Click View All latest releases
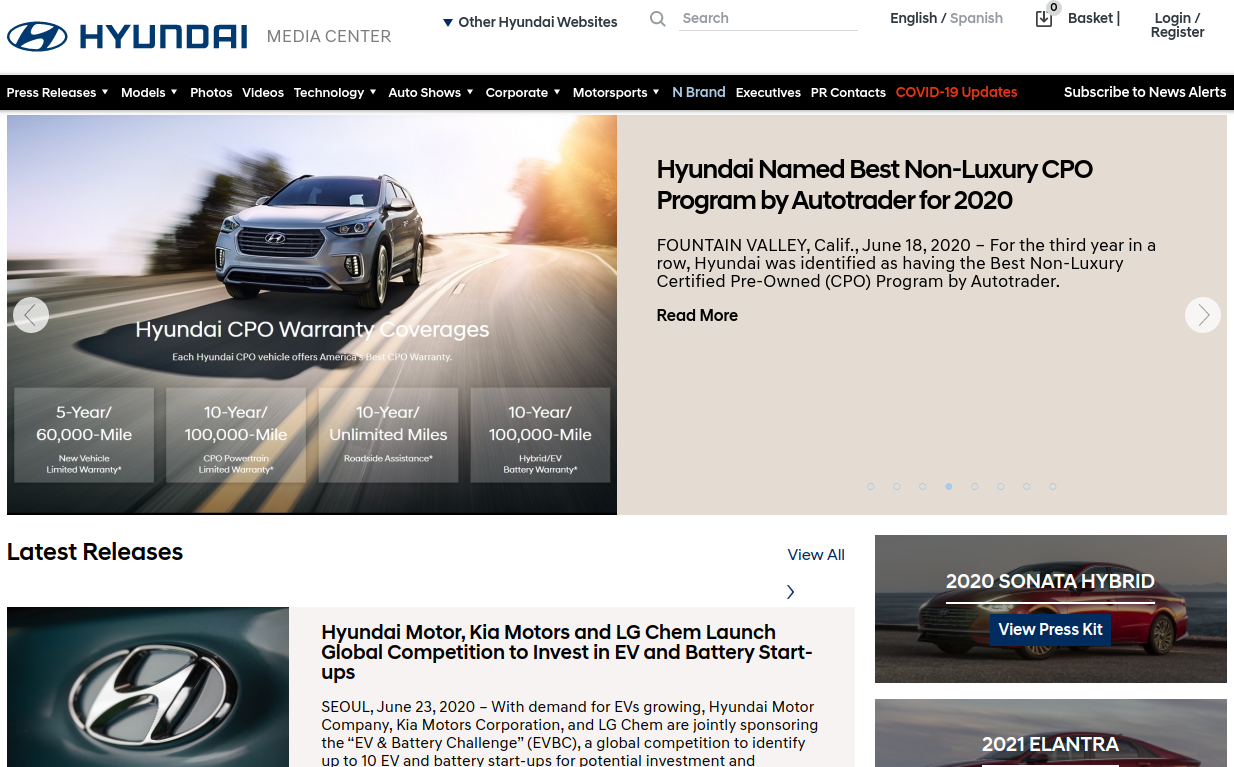 [x=816, y=555]
